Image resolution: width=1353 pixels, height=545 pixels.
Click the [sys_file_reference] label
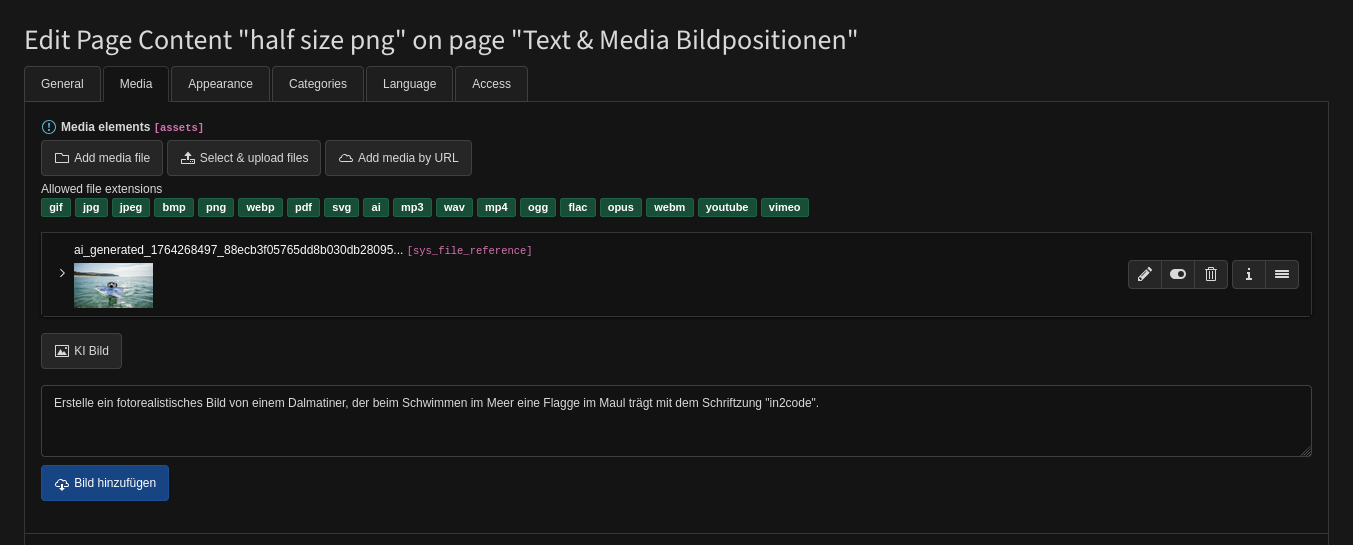tap(470, 251)
